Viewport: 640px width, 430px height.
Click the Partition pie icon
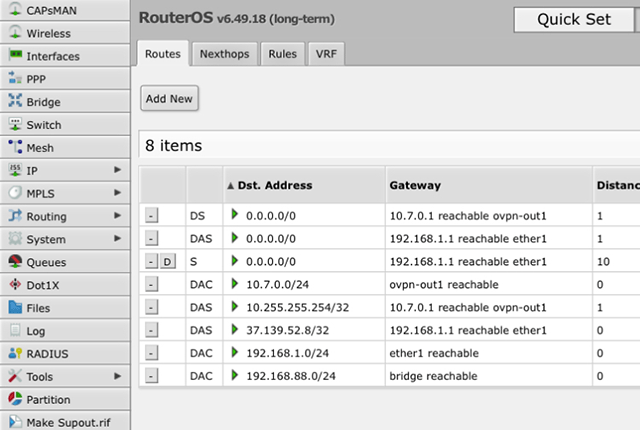pos(15,399)
